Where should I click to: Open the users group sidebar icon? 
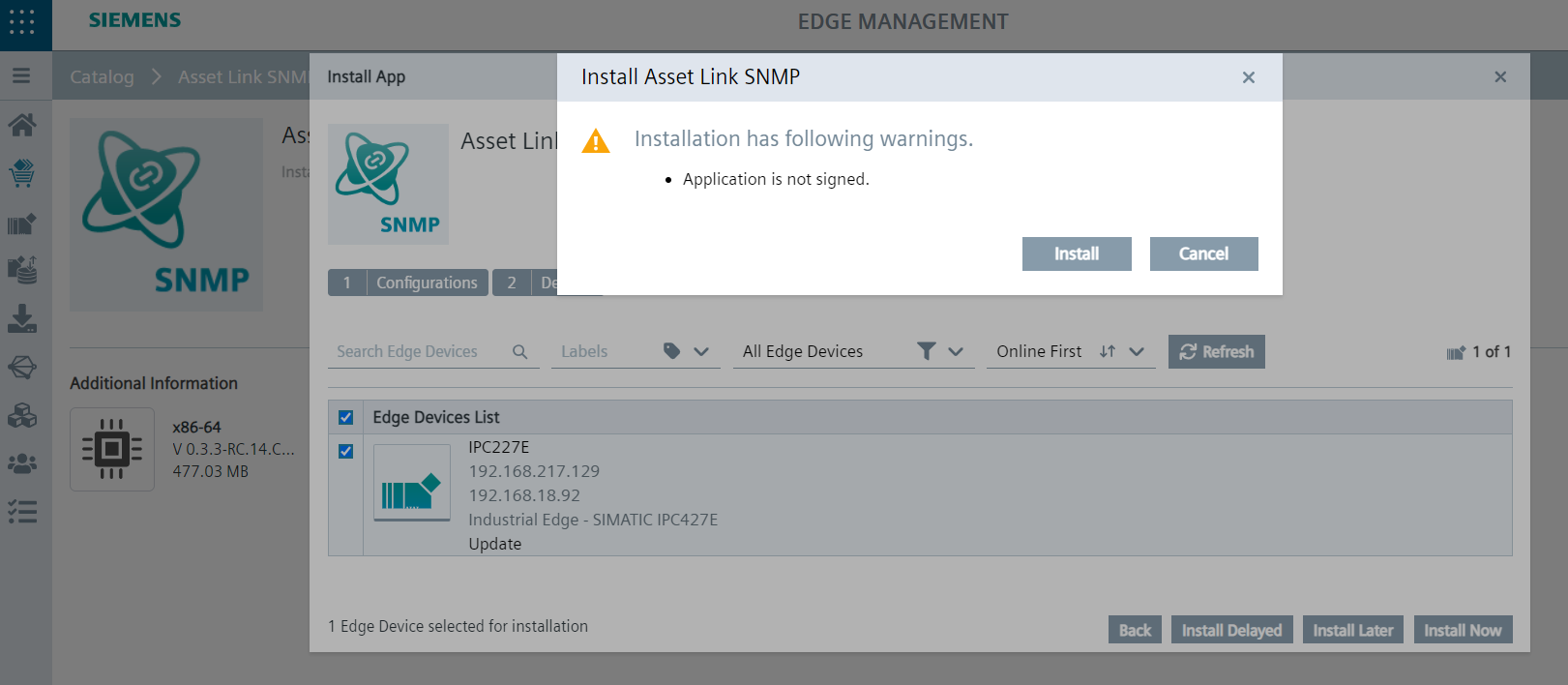[x=22, y=464]
